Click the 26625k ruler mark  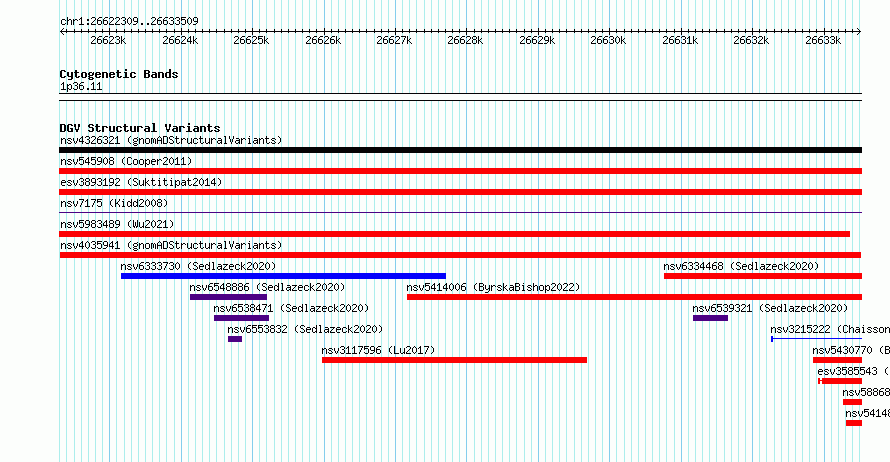[x=251, y=40]
